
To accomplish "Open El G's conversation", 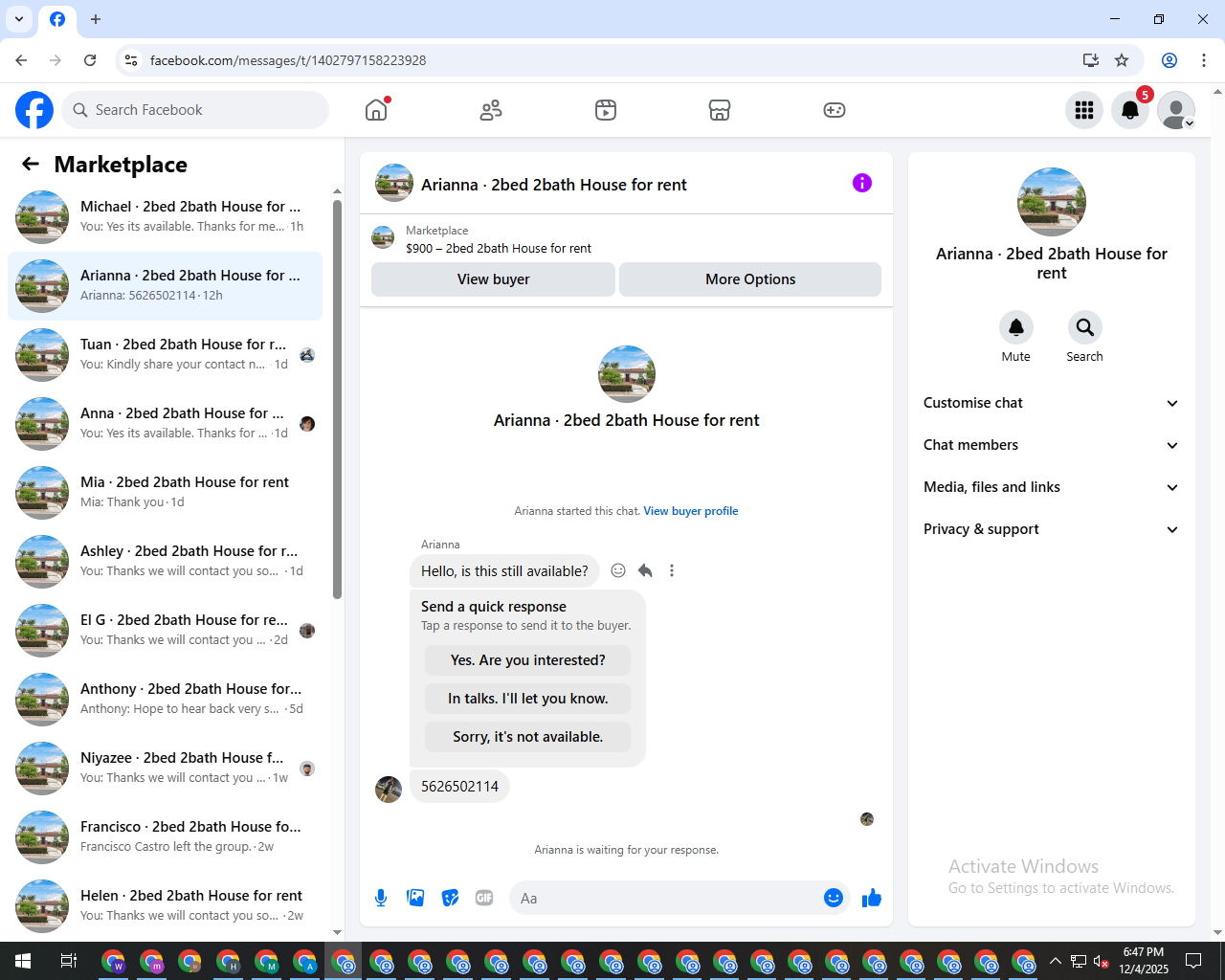I will pyautogui.click(x=165, y=631).
